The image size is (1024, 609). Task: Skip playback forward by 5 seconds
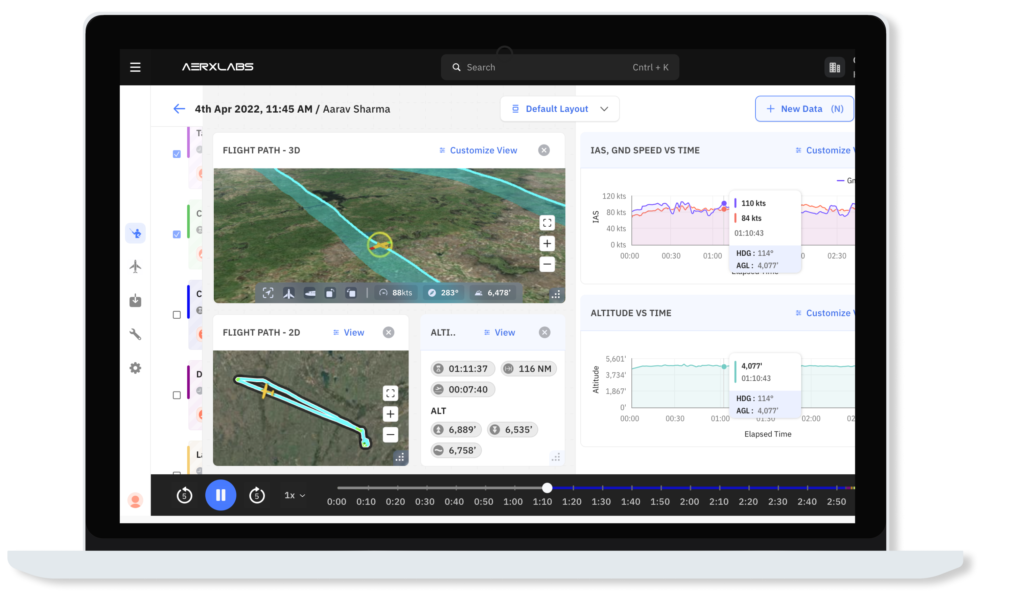click(257, 495)
